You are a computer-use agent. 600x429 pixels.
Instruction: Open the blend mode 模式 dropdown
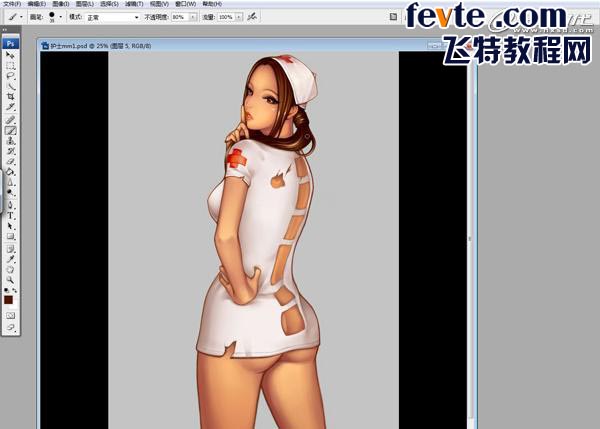click(113, 17)
